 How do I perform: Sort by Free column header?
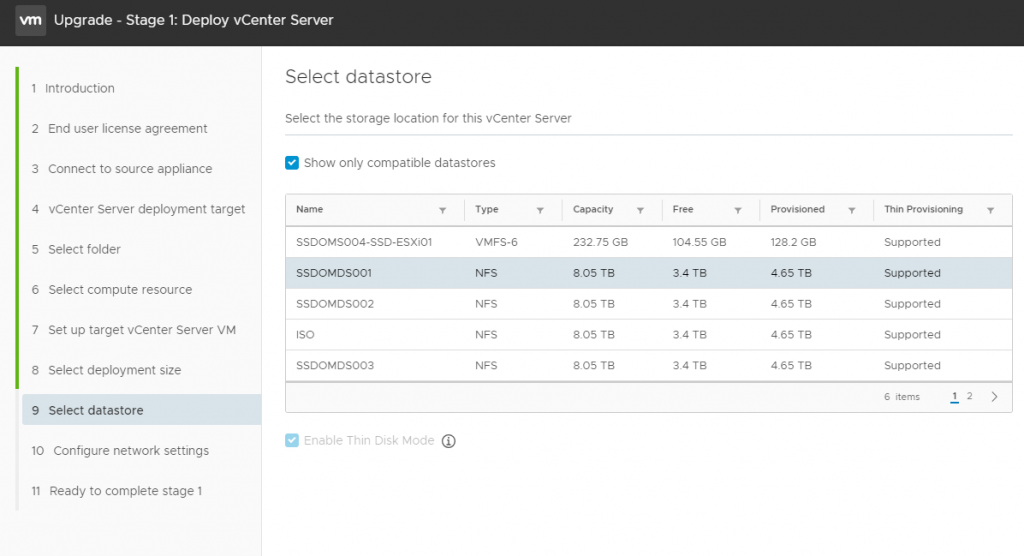683,209
